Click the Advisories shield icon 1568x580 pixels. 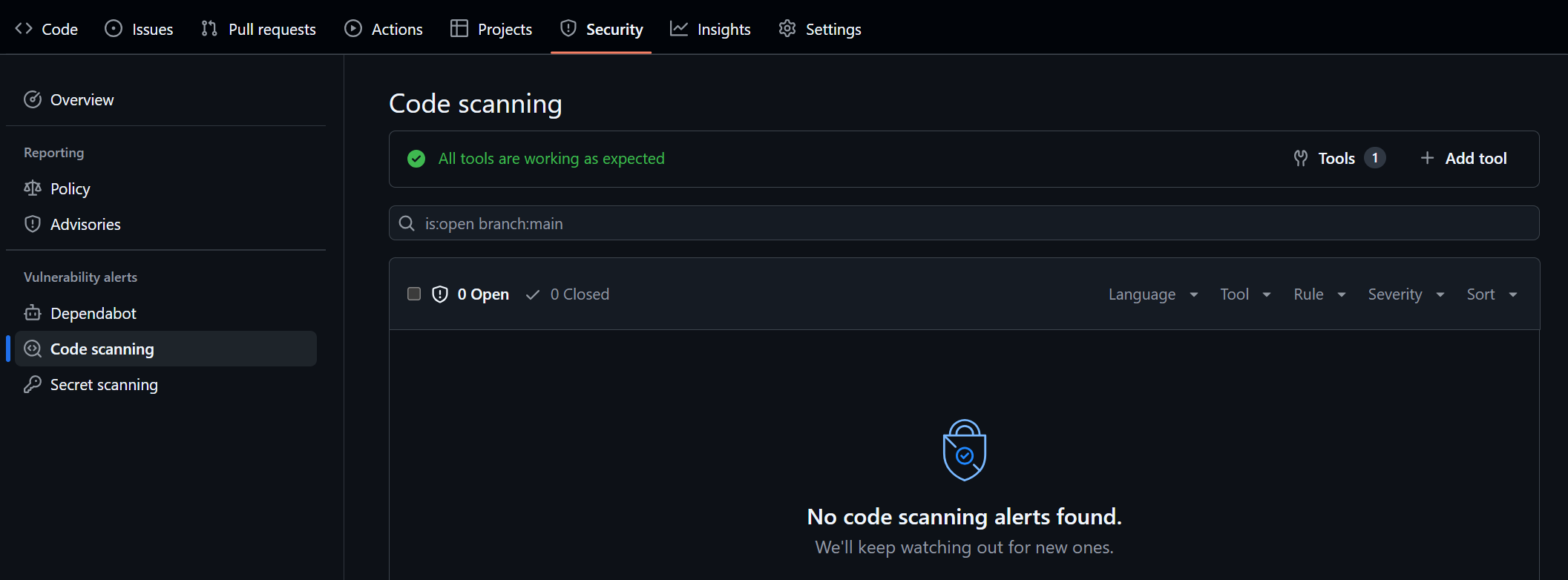[33, 224]
